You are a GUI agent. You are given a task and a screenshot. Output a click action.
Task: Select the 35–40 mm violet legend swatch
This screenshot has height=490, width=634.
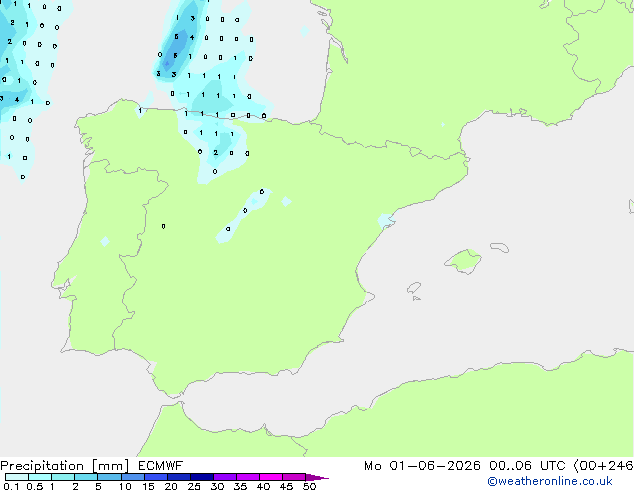pos(247,477)
